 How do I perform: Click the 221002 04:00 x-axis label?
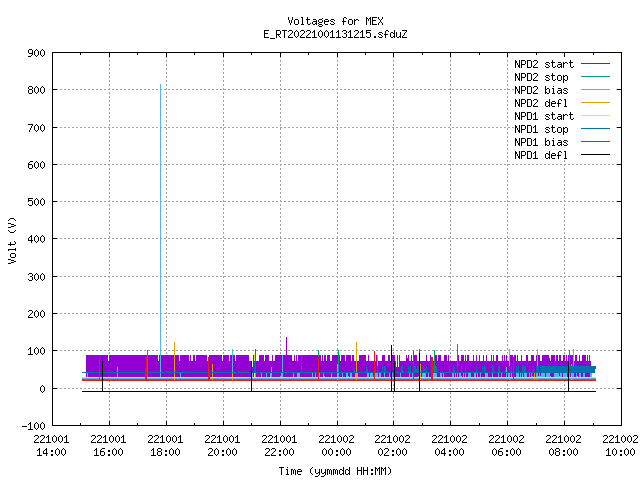449,446
